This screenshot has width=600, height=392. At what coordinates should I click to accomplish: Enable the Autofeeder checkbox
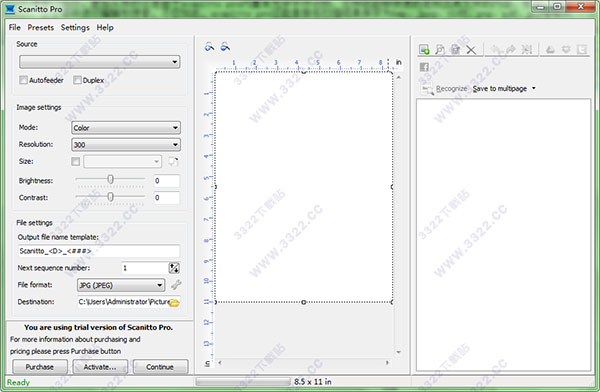click(x=23, y=80)
